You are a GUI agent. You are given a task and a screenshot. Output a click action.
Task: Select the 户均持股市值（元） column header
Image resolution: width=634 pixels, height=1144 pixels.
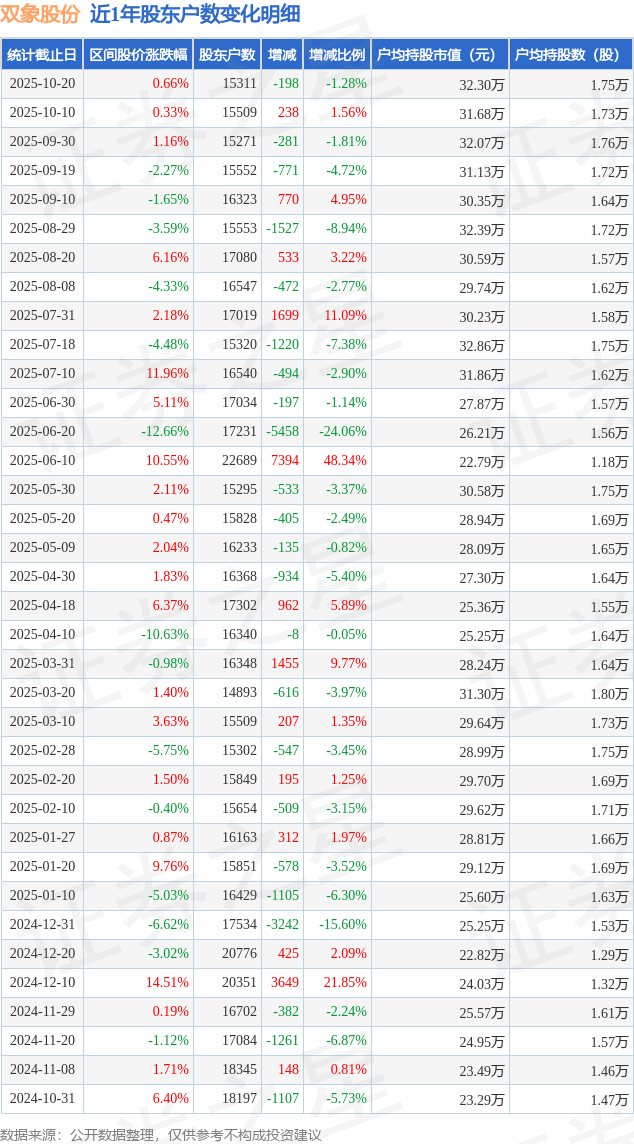[x=439, y=55]
